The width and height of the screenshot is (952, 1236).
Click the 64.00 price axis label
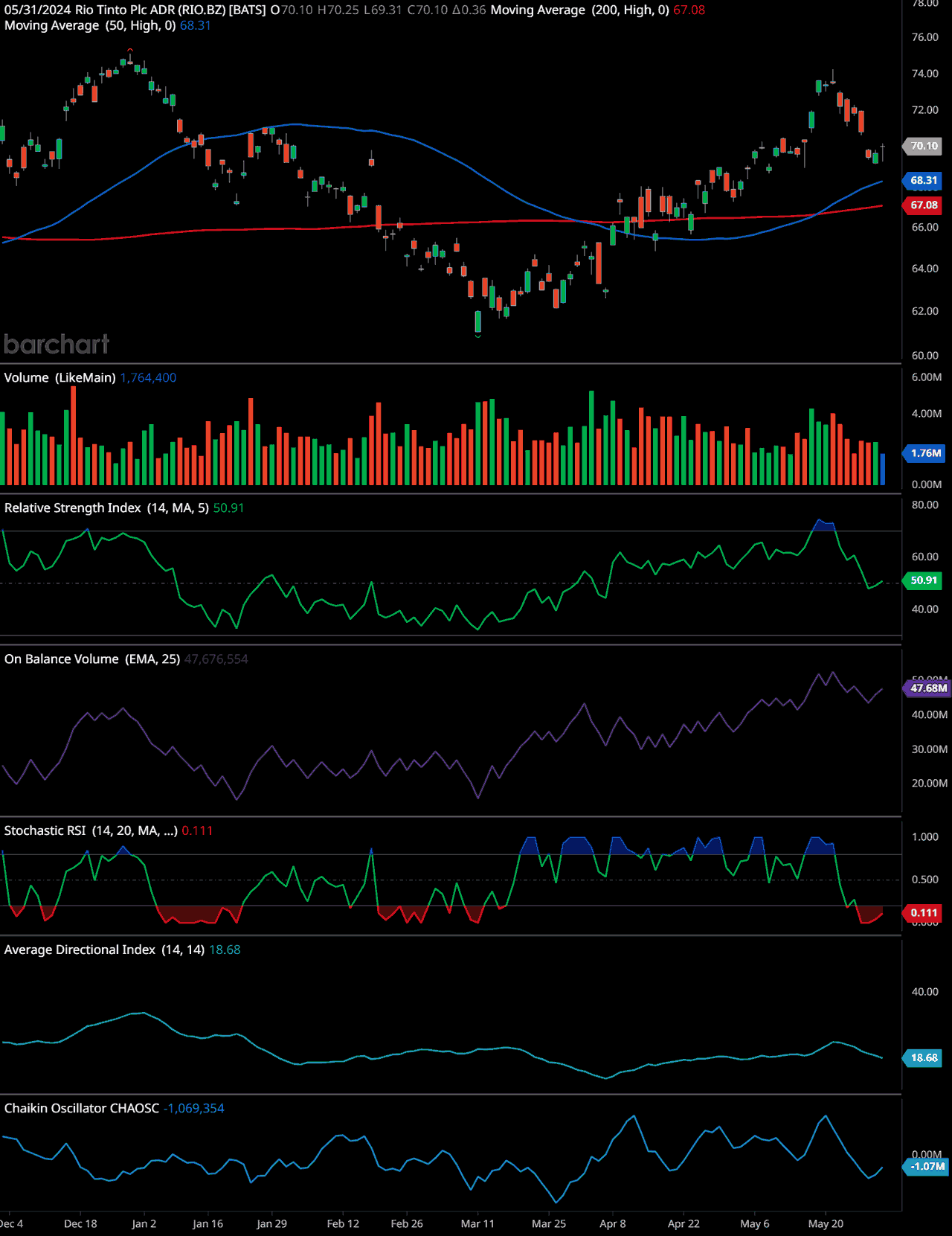925,269
